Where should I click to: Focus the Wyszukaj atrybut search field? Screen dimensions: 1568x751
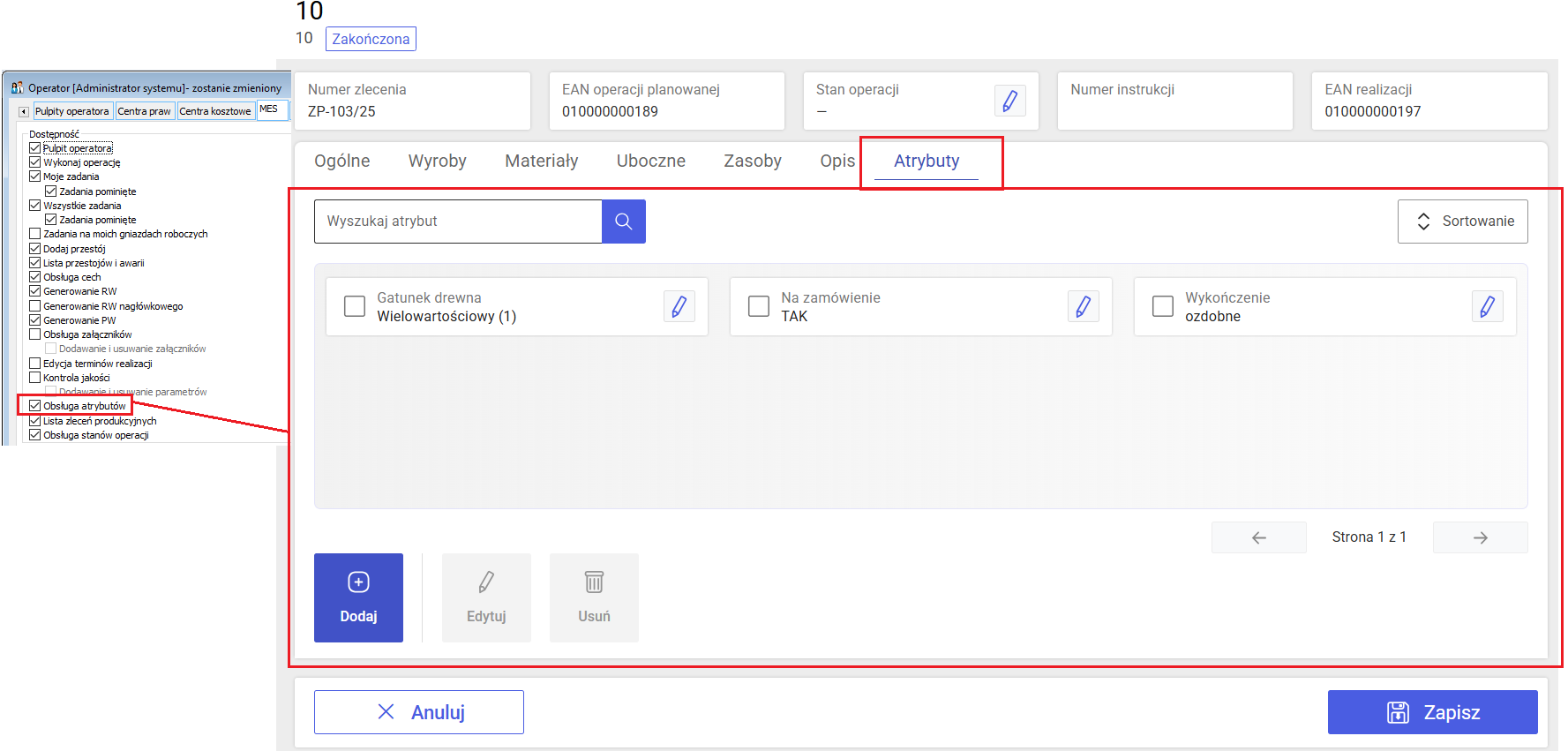coord(458,222)
